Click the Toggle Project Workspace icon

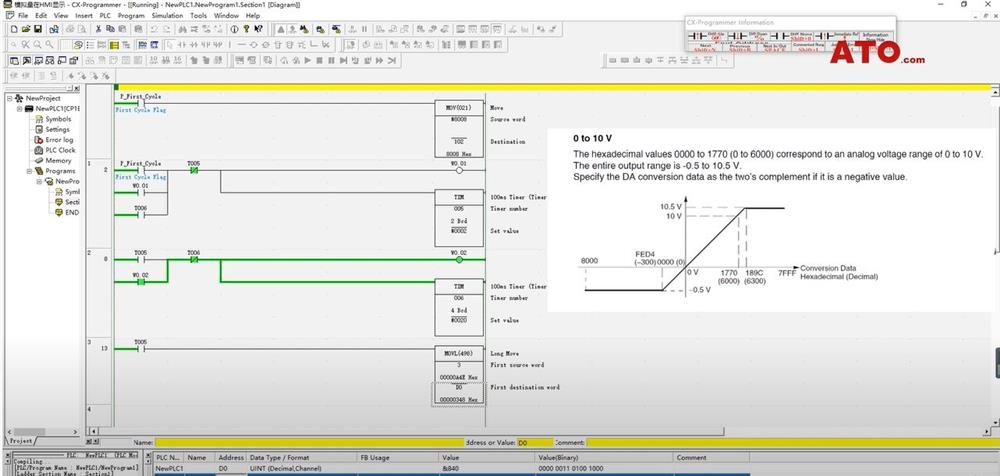14,61
